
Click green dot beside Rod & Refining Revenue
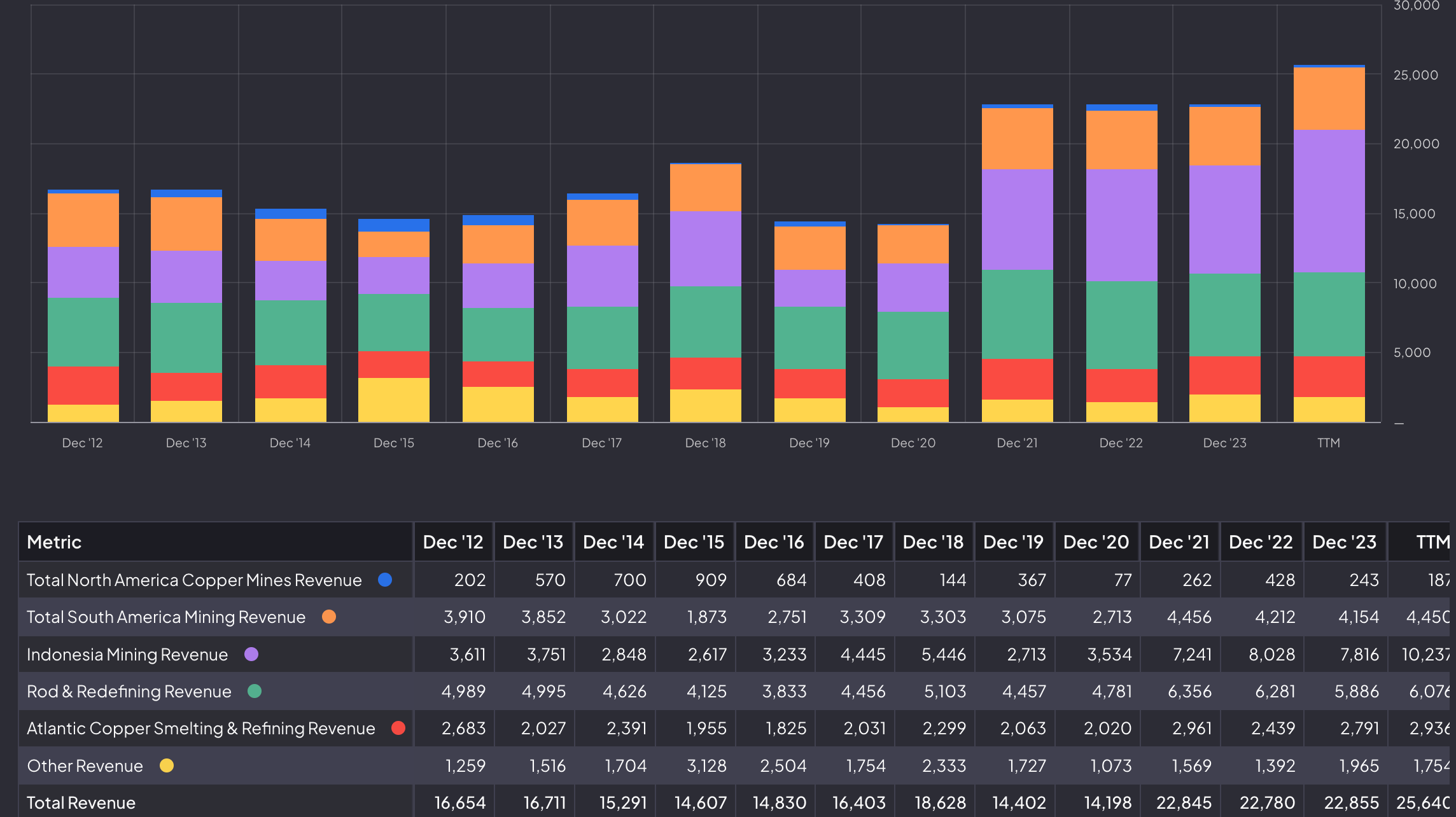point(255,691)
